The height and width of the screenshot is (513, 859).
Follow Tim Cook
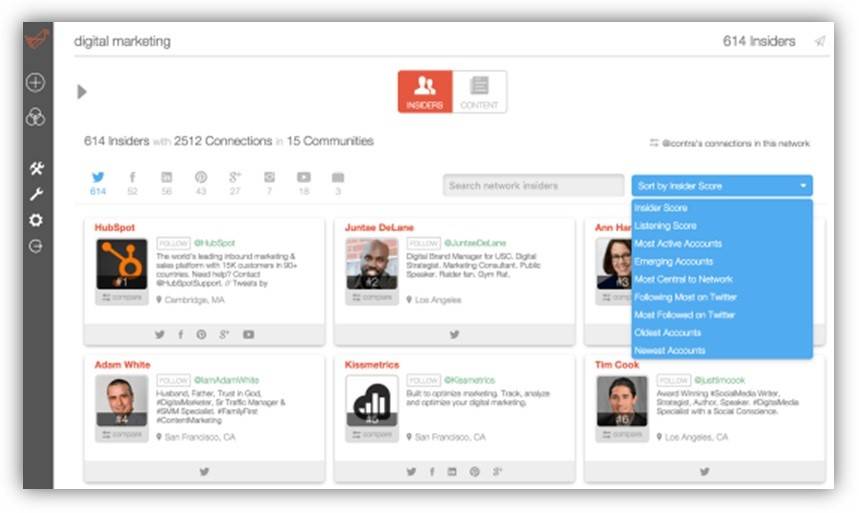click(674, 380)
